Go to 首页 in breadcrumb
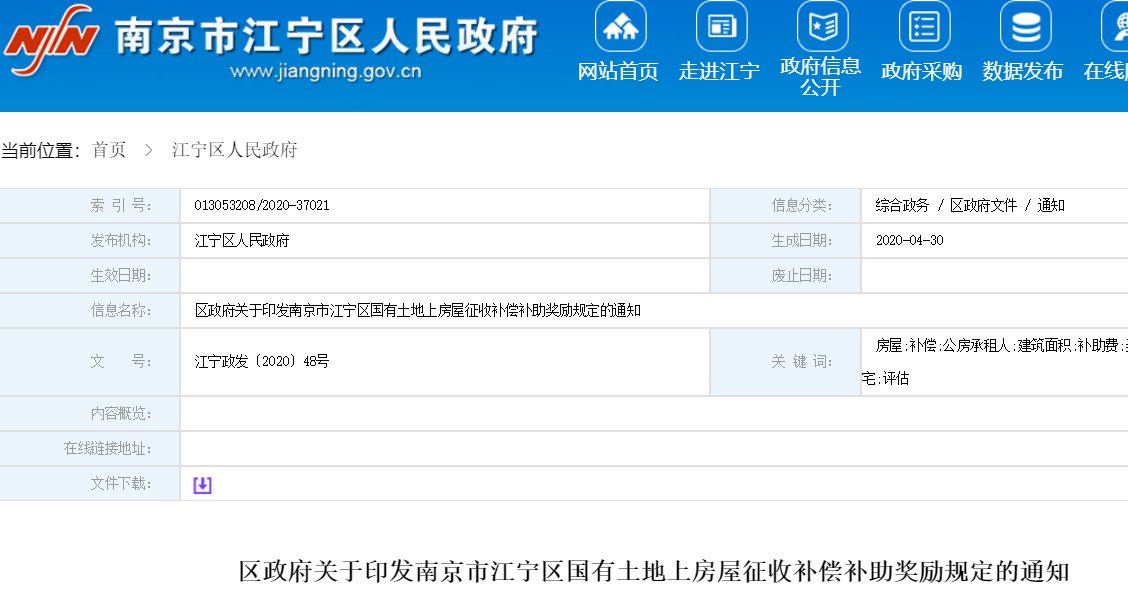This screenshot has height=592, width=1128. (109, 150)
